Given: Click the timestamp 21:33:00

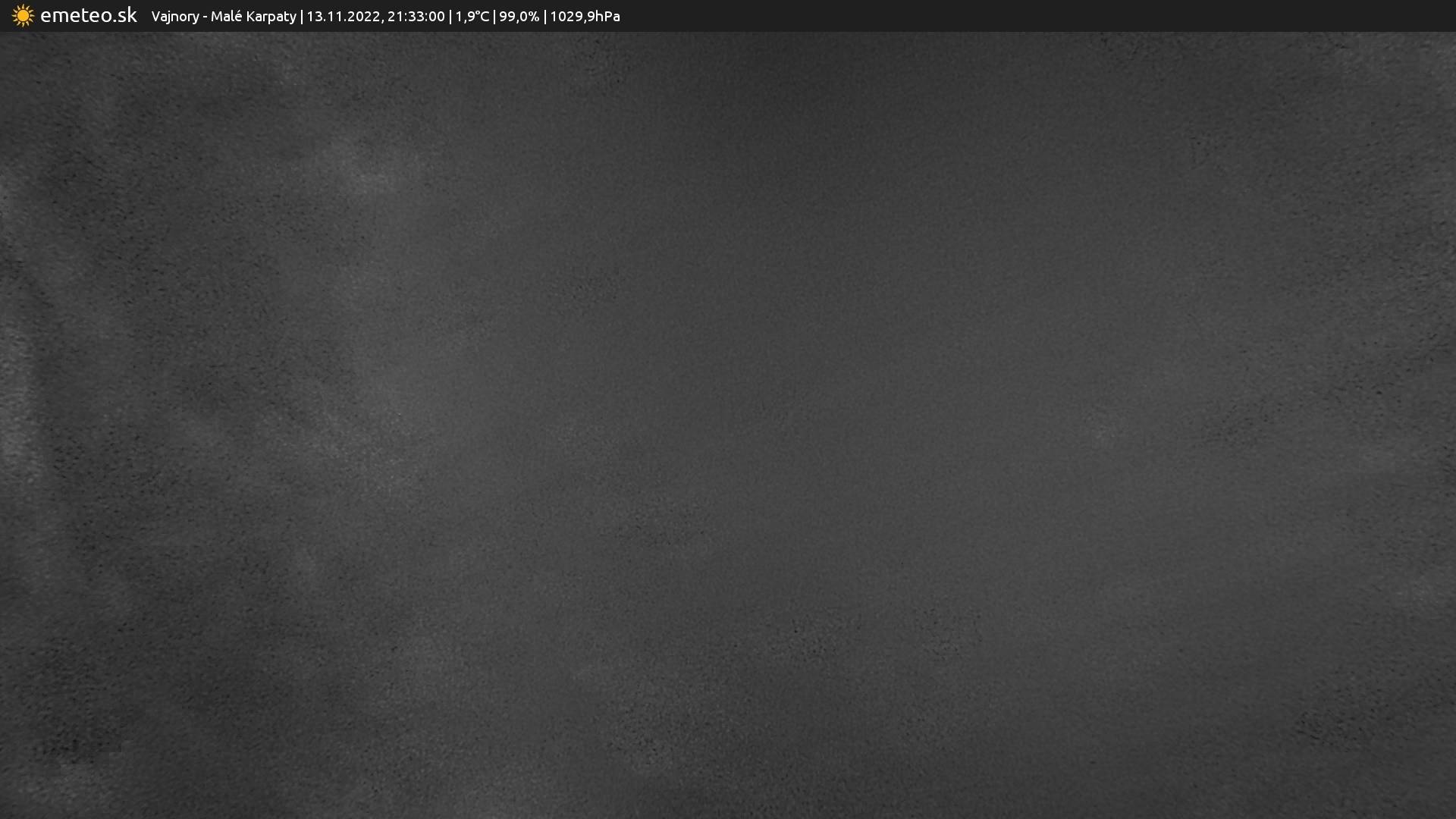Looking at the screenshot, I should (416, 17).
